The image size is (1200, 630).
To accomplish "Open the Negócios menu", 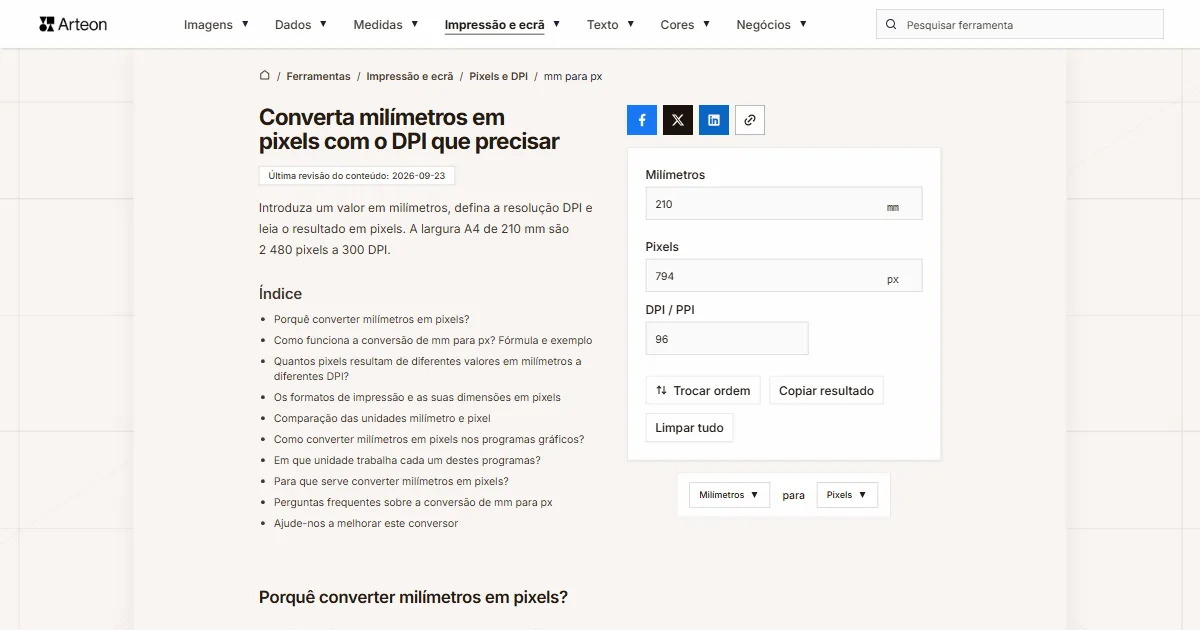I will pos(771,25).
